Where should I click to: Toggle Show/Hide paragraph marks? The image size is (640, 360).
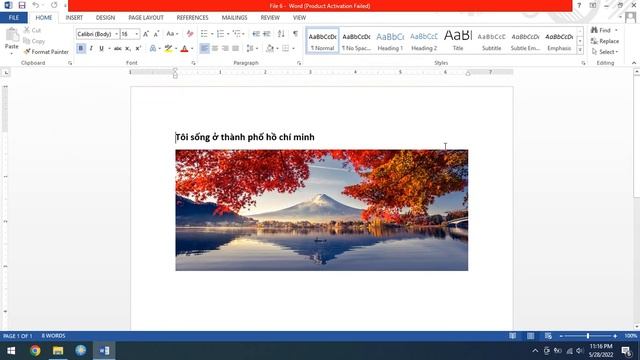coord(296,34)
